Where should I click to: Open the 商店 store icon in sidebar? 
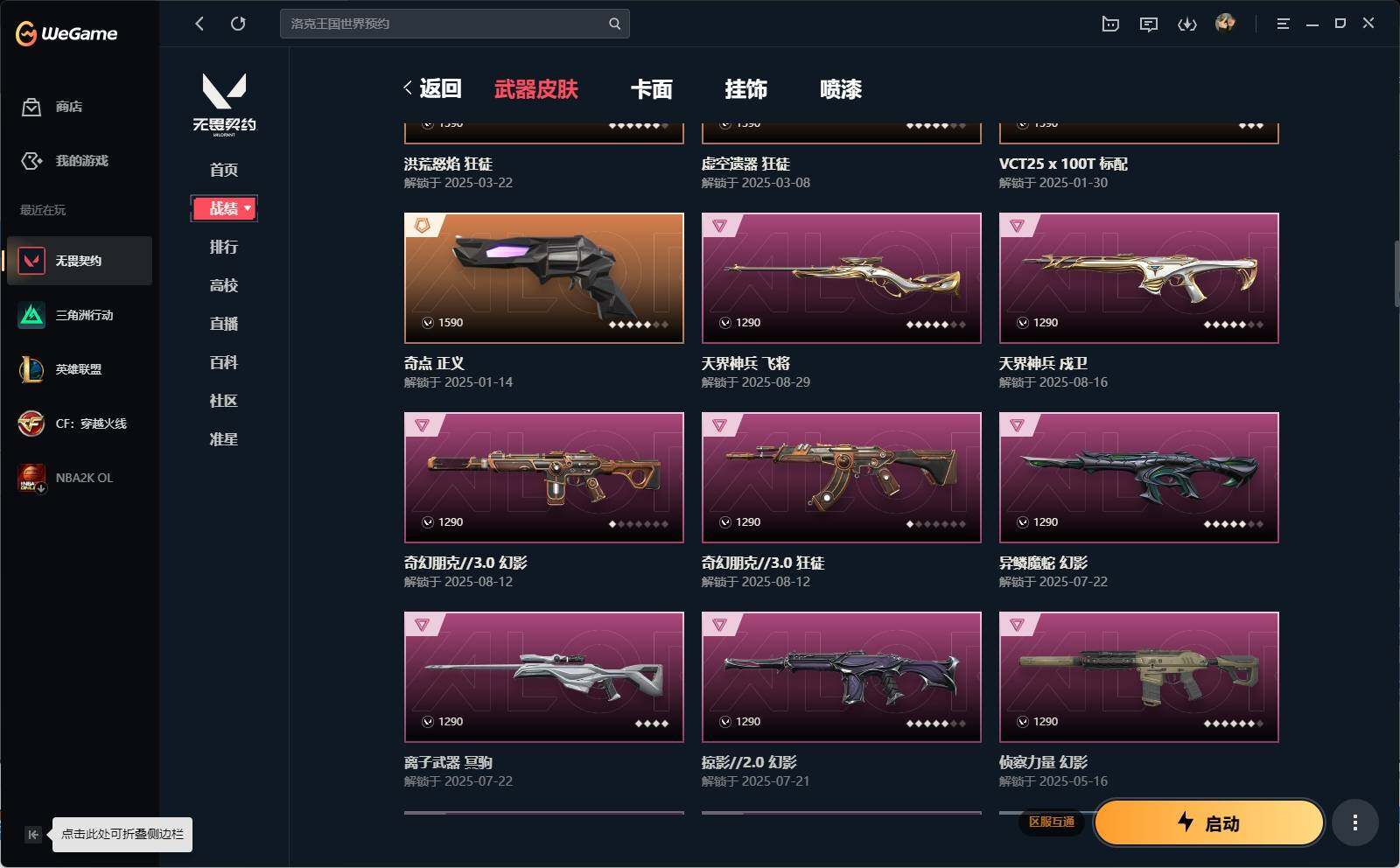point(31,107)
